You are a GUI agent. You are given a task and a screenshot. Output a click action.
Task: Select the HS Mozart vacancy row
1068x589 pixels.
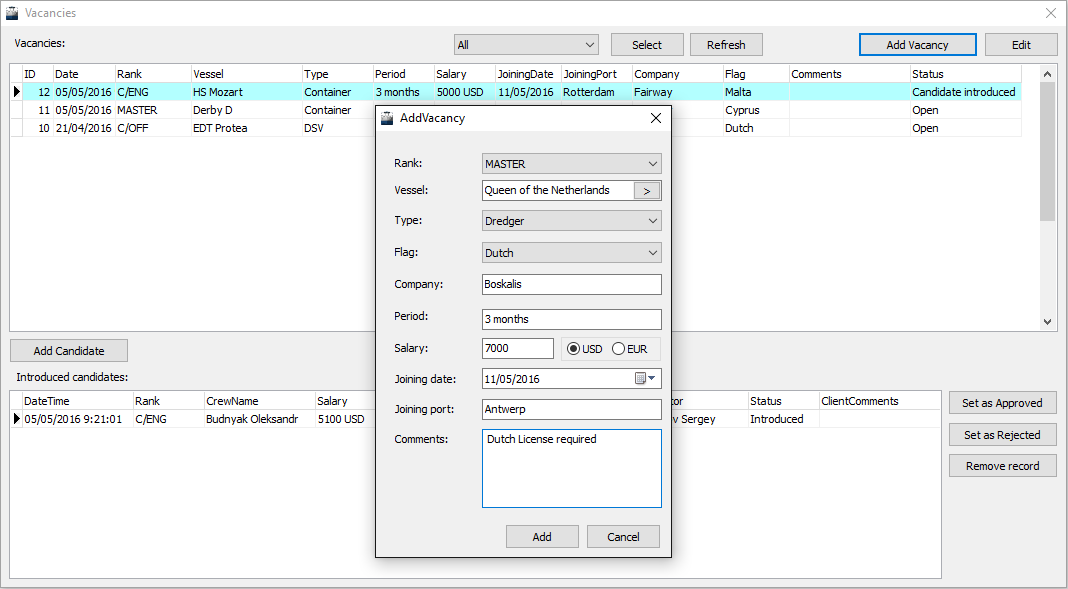(x=516, y=92)
